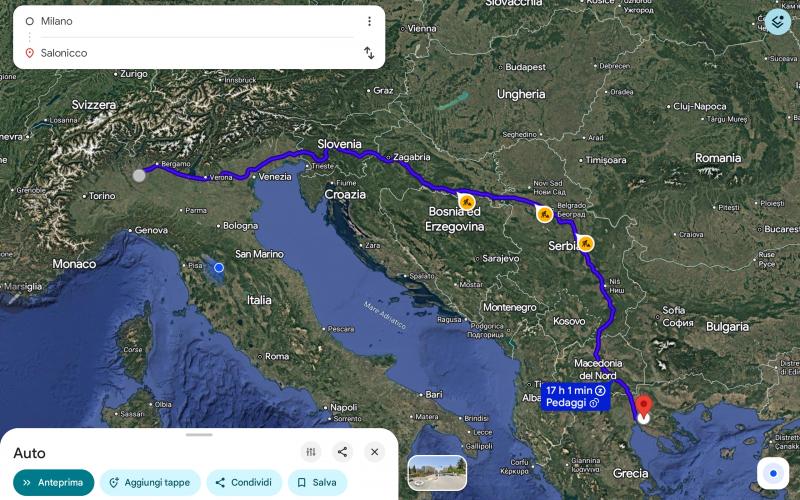This screenshot has width=800, height=500.
Task: Click the Roma city label
Action: [x=277, y=356]
